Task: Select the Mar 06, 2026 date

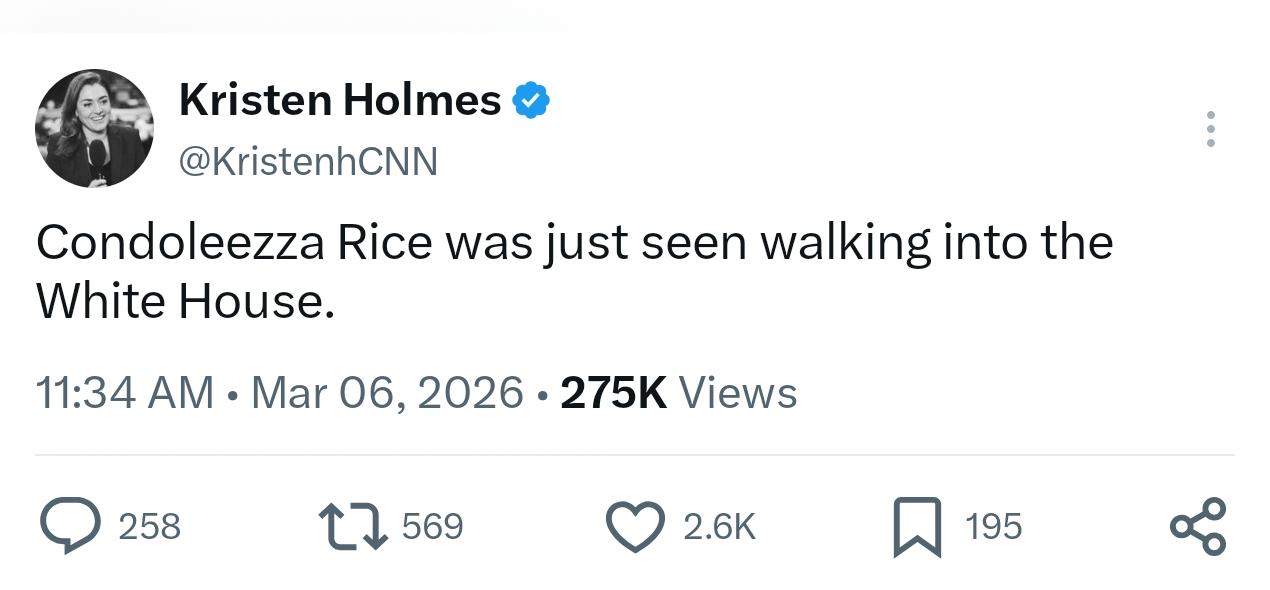Action: pyautogui.click(x=387, y=392)
